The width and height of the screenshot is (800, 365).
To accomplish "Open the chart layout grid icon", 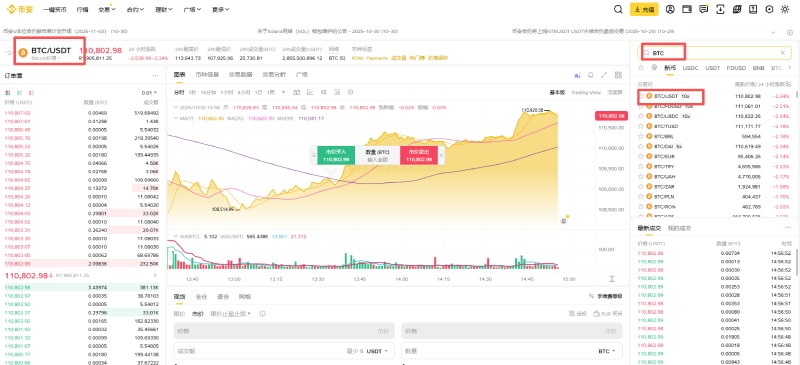I will pyautogui.click(x=618, y=75).
